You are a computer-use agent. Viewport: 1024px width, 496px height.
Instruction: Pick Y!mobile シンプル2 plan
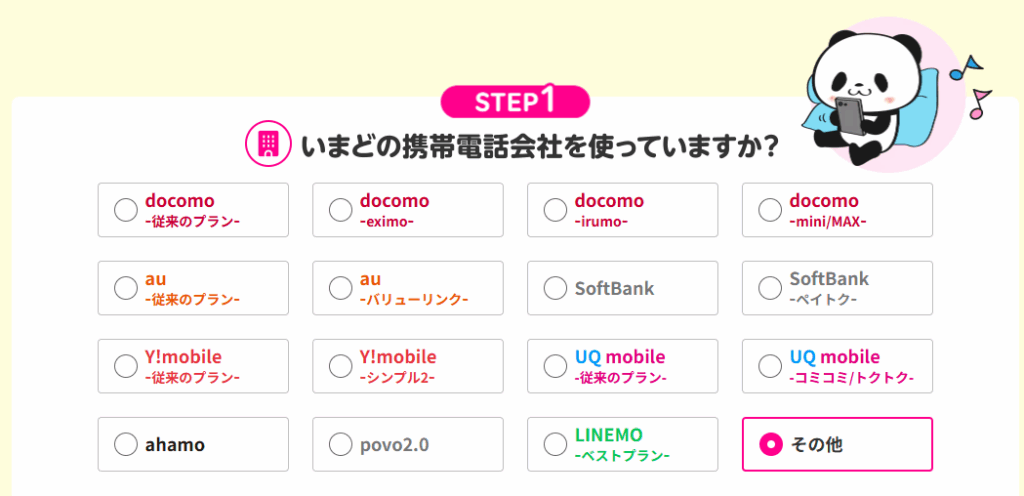[408, 366]
